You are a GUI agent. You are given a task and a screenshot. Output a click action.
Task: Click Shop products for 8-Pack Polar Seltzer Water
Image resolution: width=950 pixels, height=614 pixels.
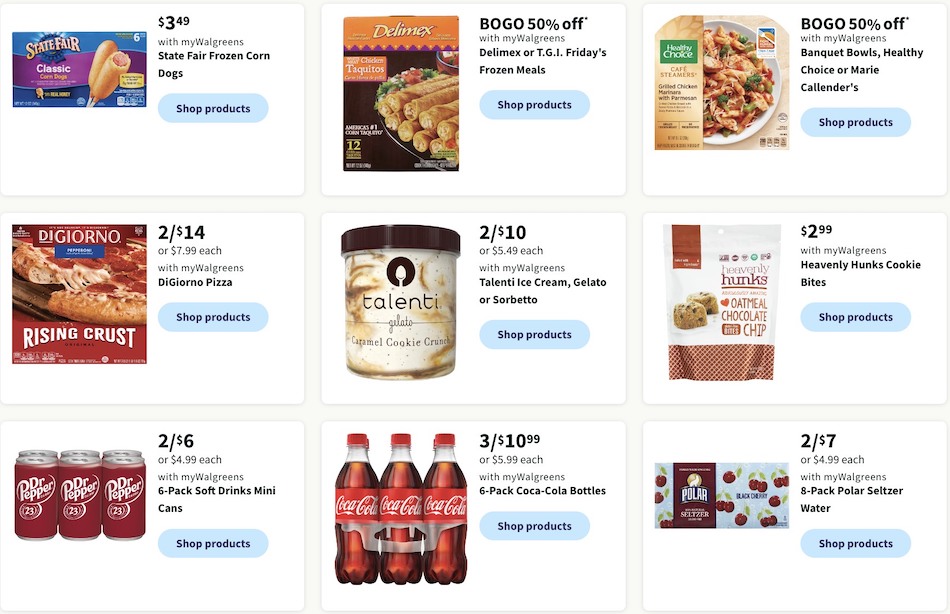point(855,543)
